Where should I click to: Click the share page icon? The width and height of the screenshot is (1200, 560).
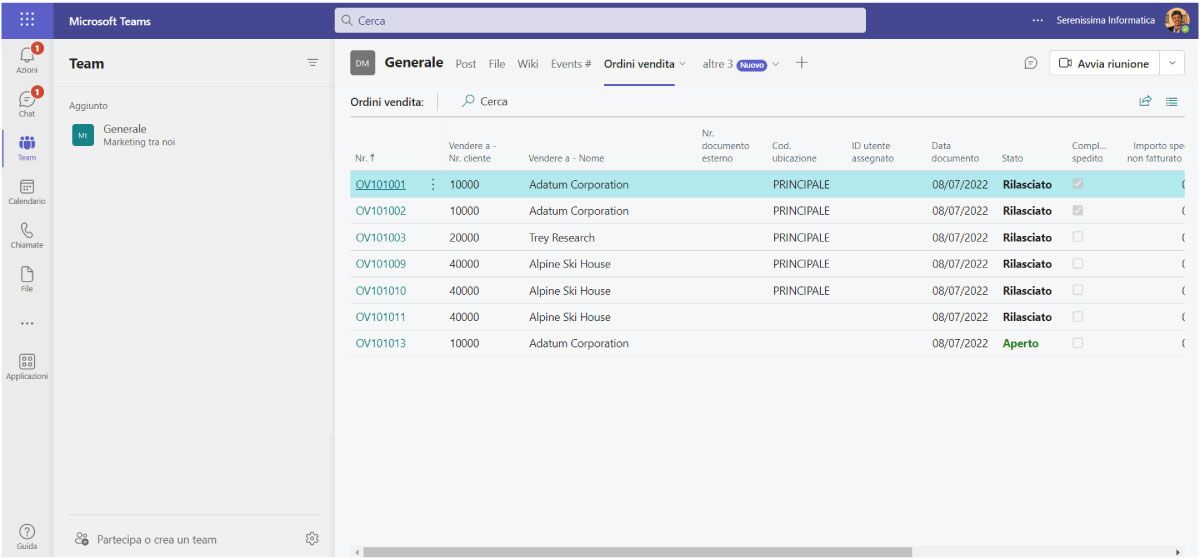pyautogui.click(x=1146, y=101)
